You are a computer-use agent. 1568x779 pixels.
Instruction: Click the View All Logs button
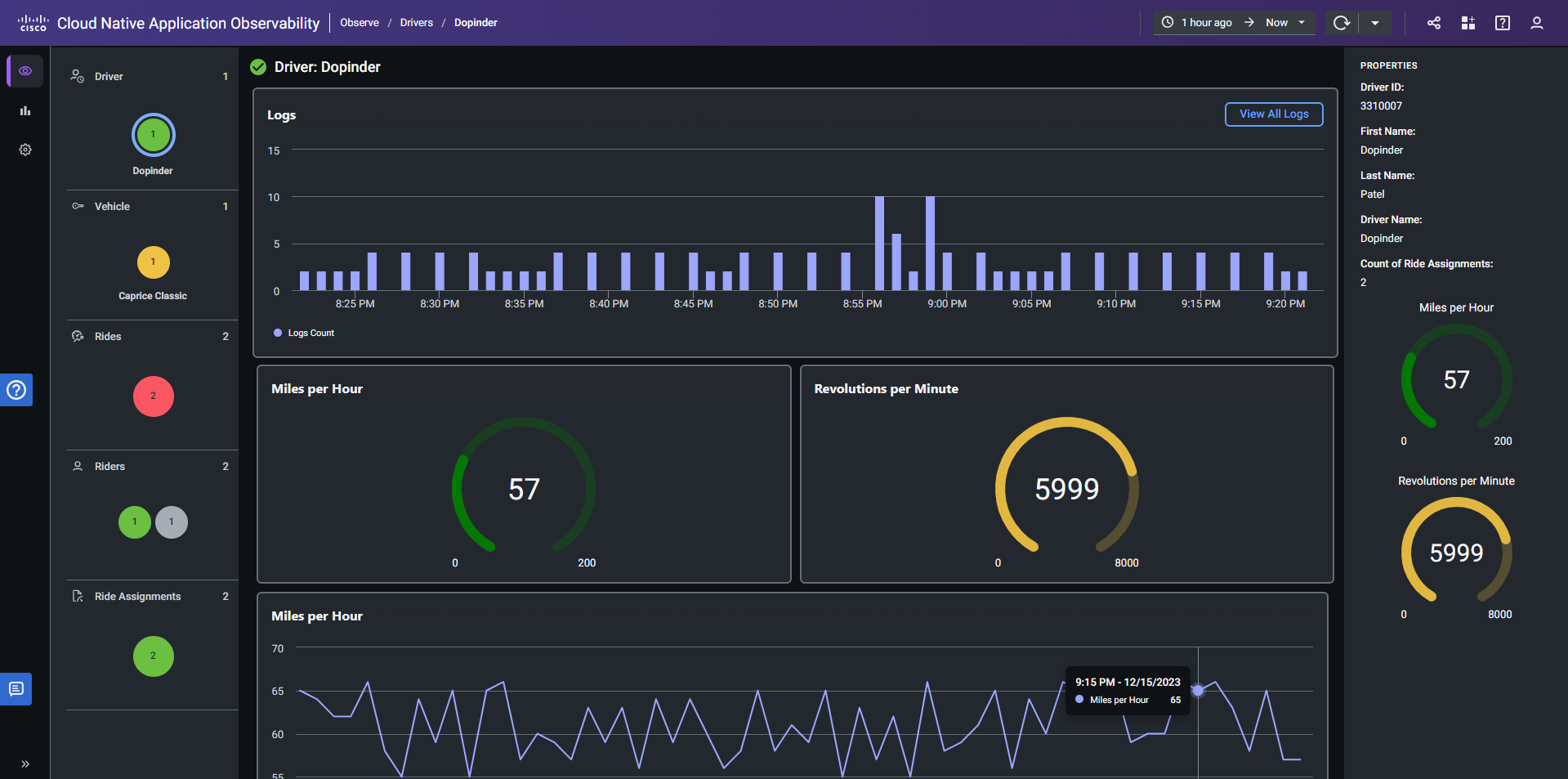coord(1274,114)
